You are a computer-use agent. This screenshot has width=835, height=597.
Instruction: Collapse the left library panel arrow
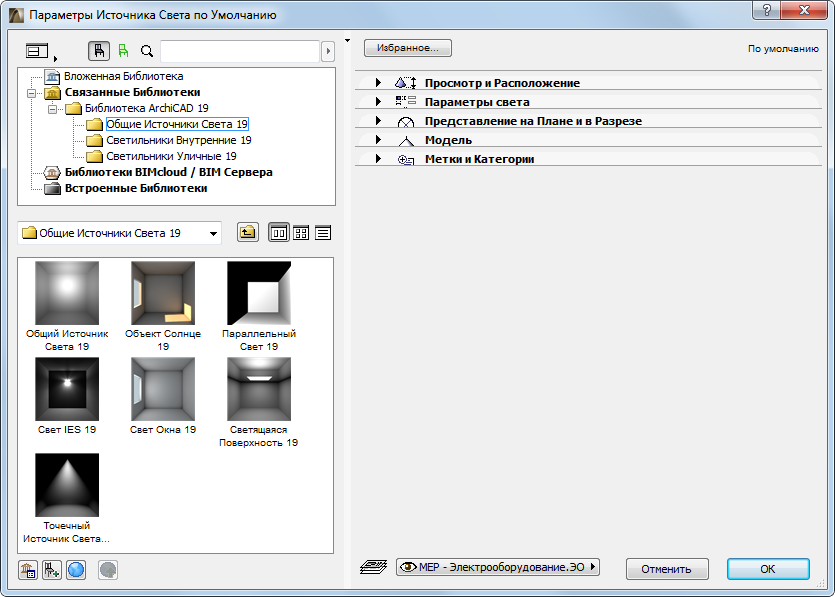(347, 40)
